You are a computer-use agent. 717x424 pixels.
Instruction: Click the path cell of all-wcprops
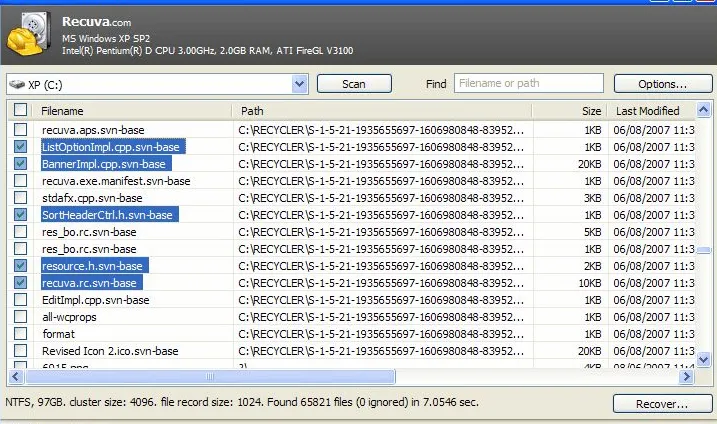(381, 317)
